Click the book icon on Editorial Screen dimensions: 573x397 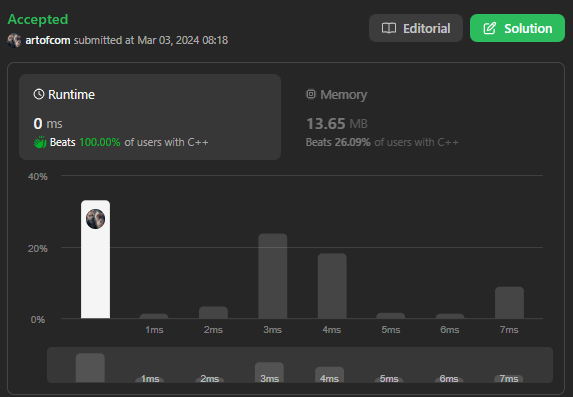[x=389, y=28]
